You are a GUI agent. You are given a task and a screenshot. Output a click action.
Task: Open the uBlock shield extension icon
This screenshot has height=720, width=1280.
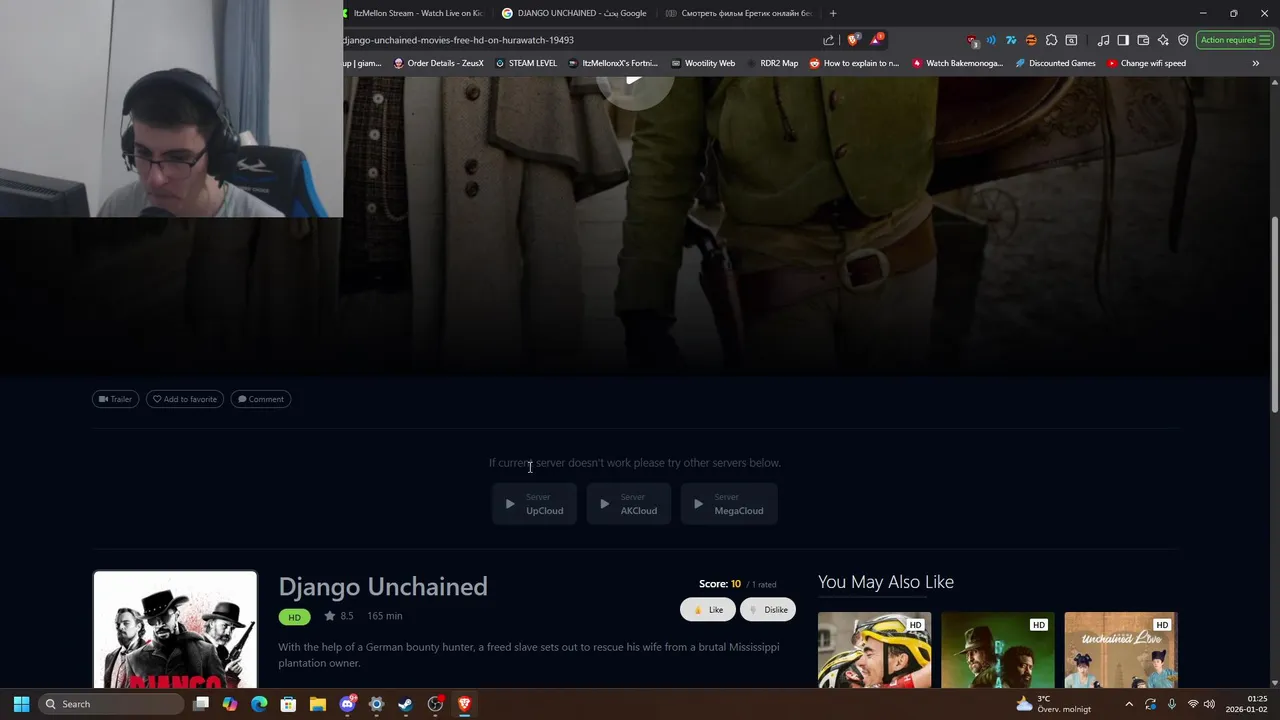coord(972,40)
